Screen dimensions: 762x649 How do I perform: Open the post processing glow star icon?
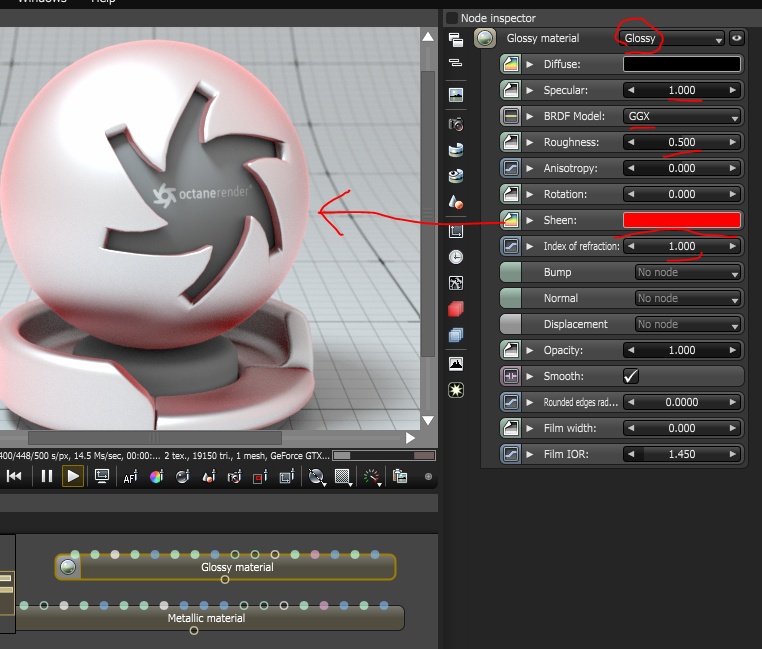coord(456,390)
